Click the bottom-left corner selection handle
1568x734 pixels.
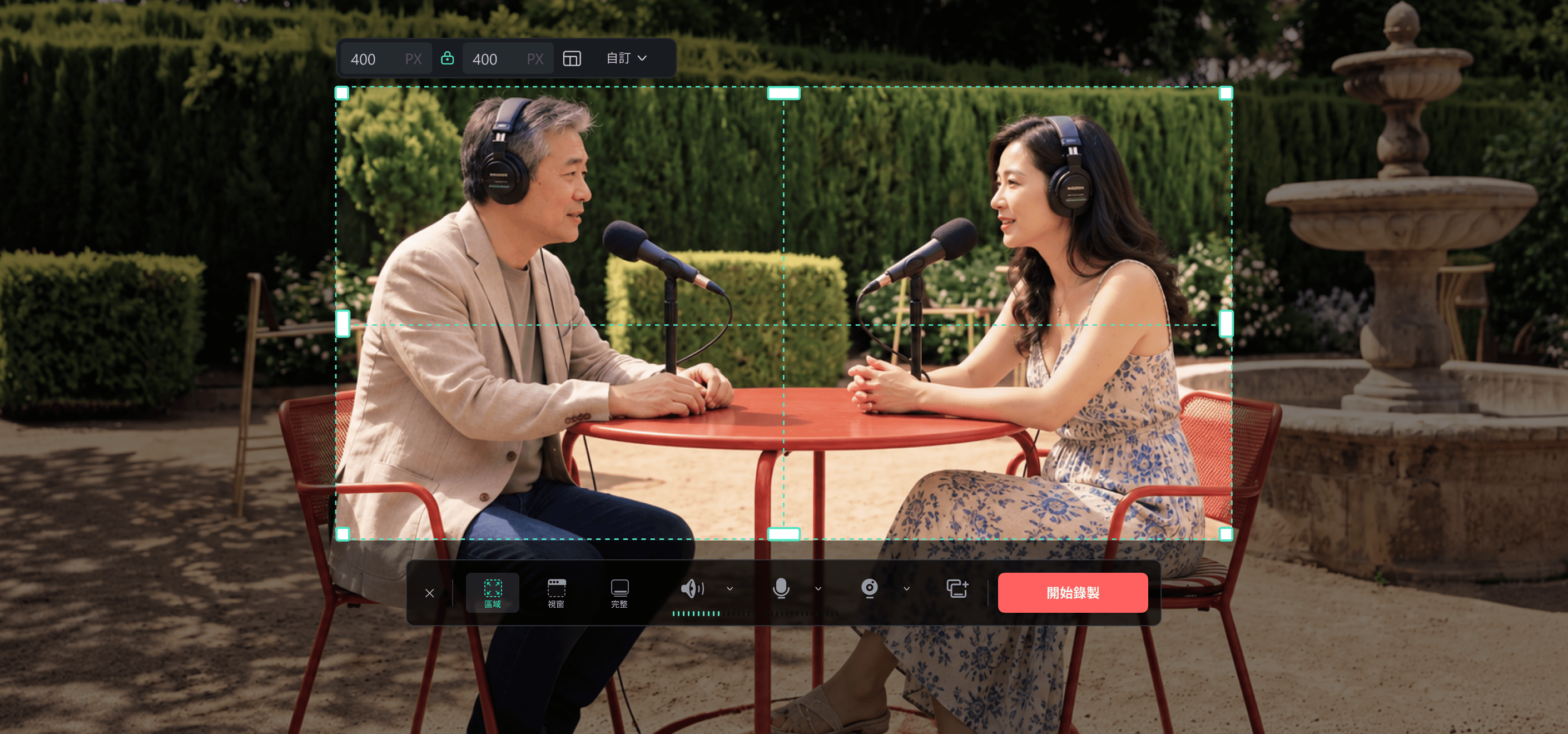(342, 534)
